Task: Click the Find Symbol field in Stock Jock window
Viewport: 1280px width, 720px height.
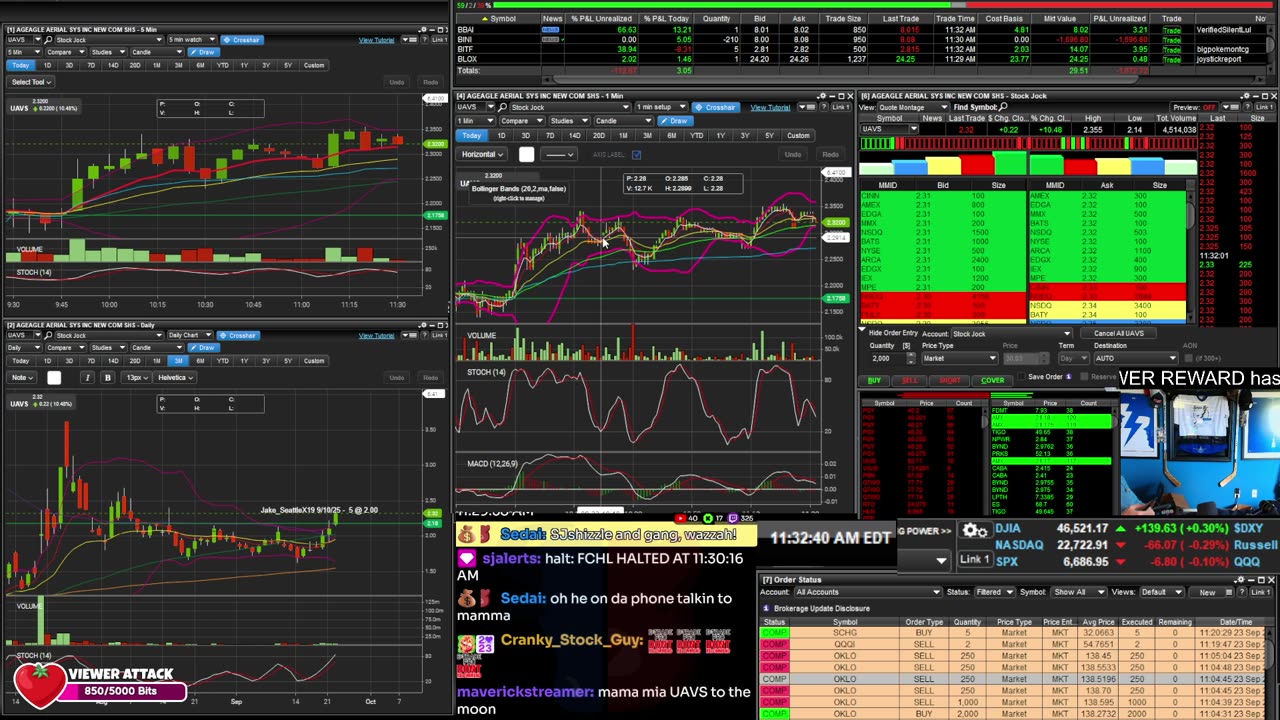Action: pyautogui.click(x=980, y=107)
